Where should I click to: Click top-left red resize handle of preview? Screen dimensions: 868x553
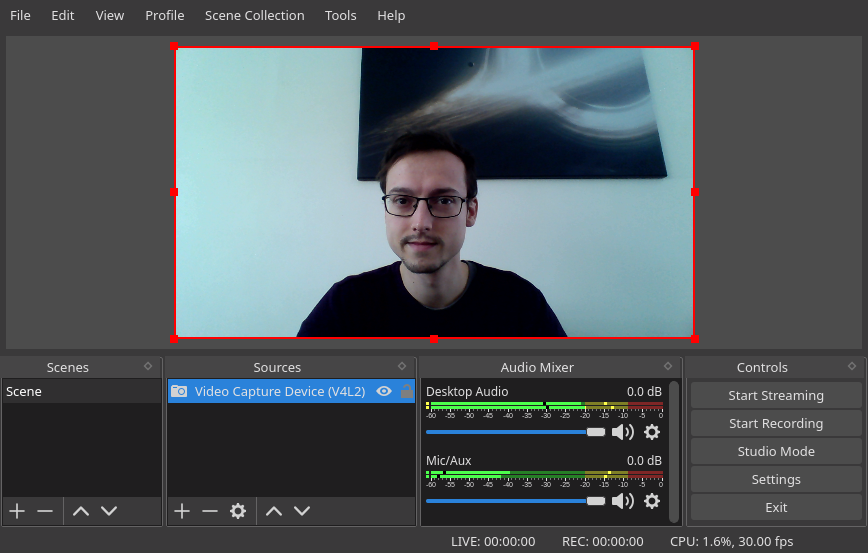(174, 46)
